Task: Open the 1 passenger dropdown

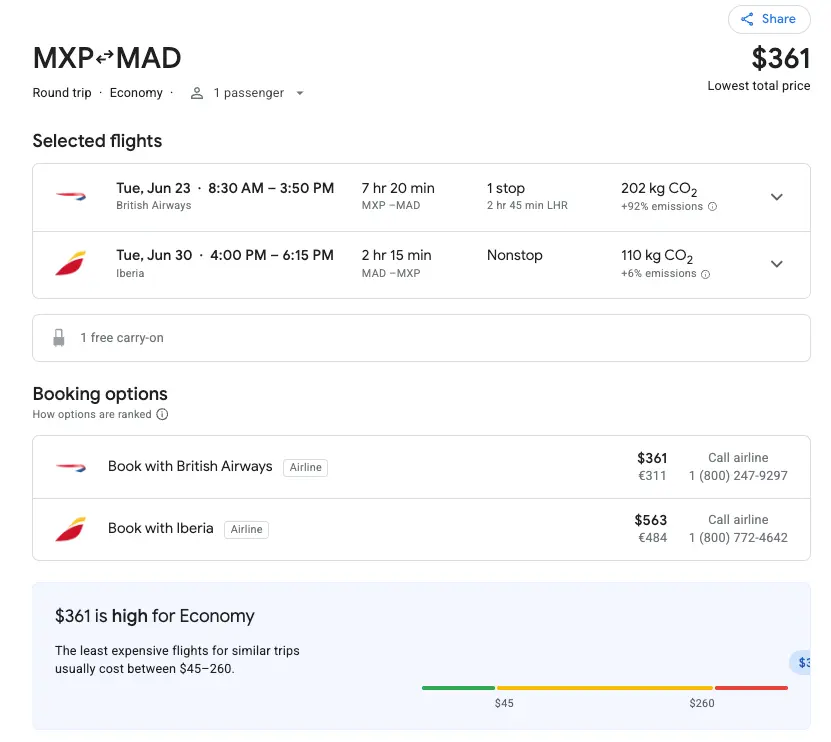Action: [247, 93]
